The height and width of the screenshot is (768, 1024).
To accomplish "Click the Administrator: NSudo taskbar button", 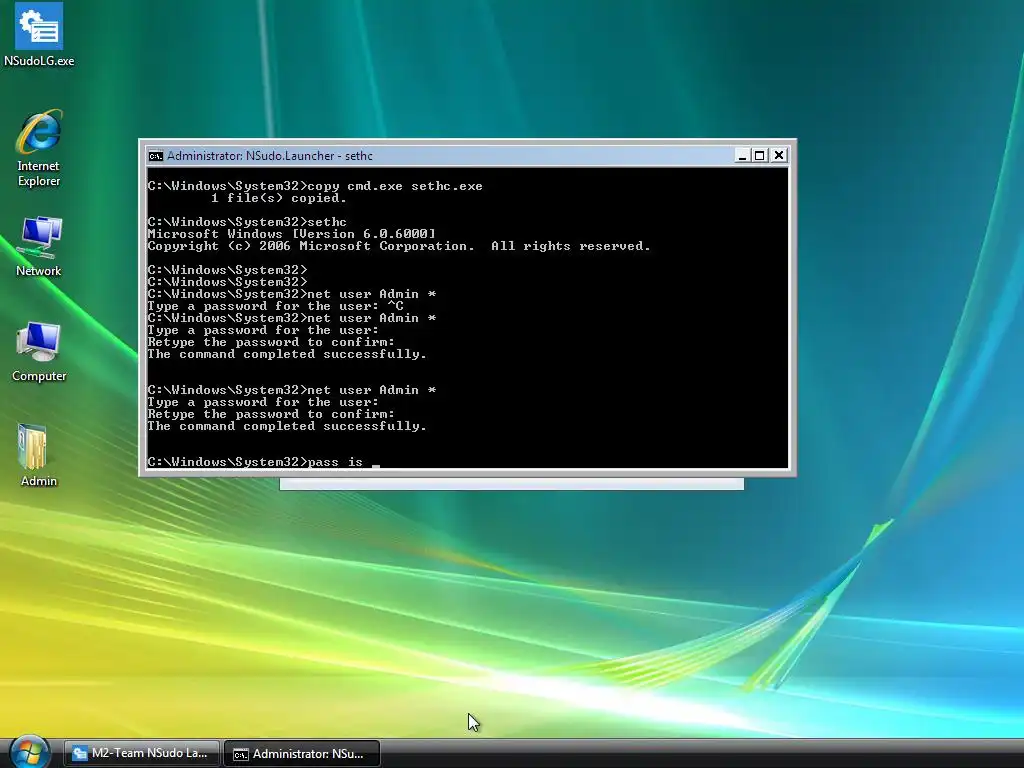I will point(302,754).
